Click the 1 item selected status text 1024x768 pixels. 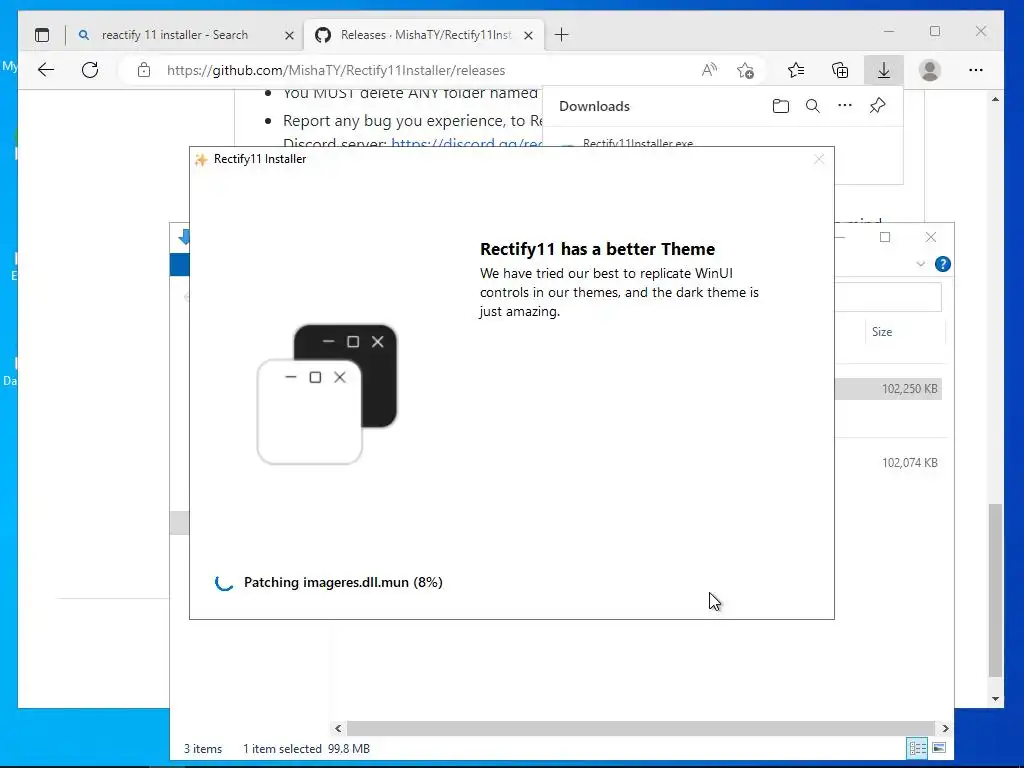pos(282,749)
